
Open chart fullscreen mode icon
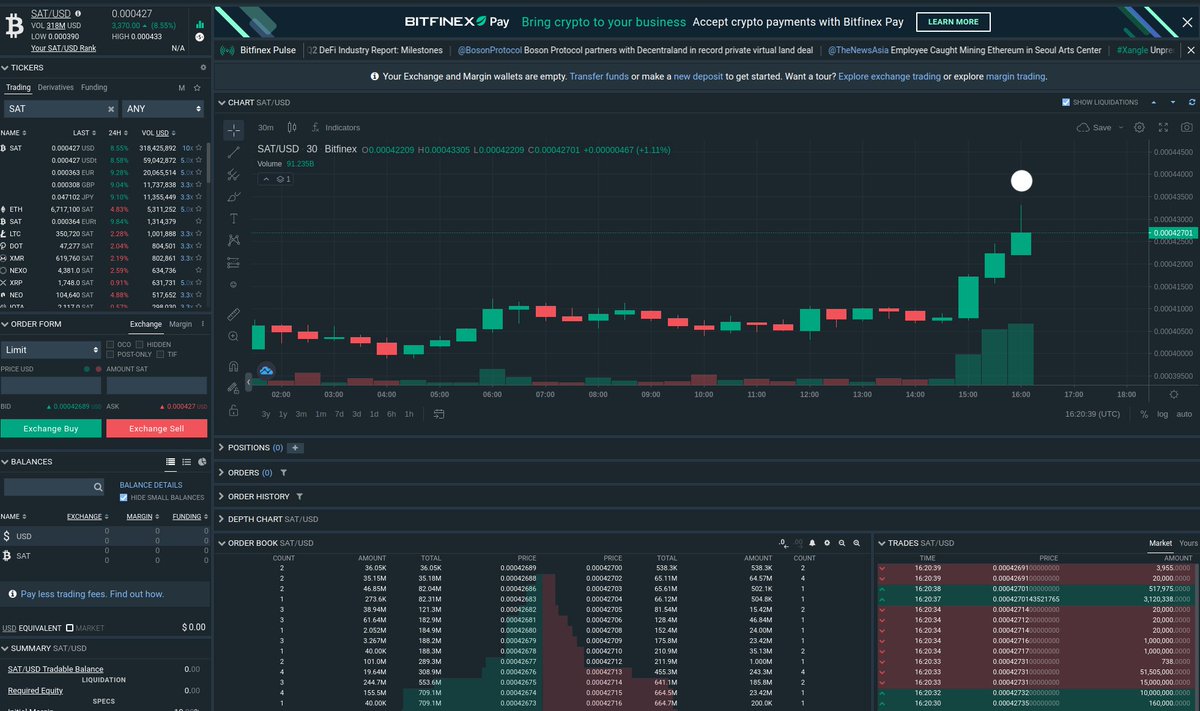(x=1163, y=127)
